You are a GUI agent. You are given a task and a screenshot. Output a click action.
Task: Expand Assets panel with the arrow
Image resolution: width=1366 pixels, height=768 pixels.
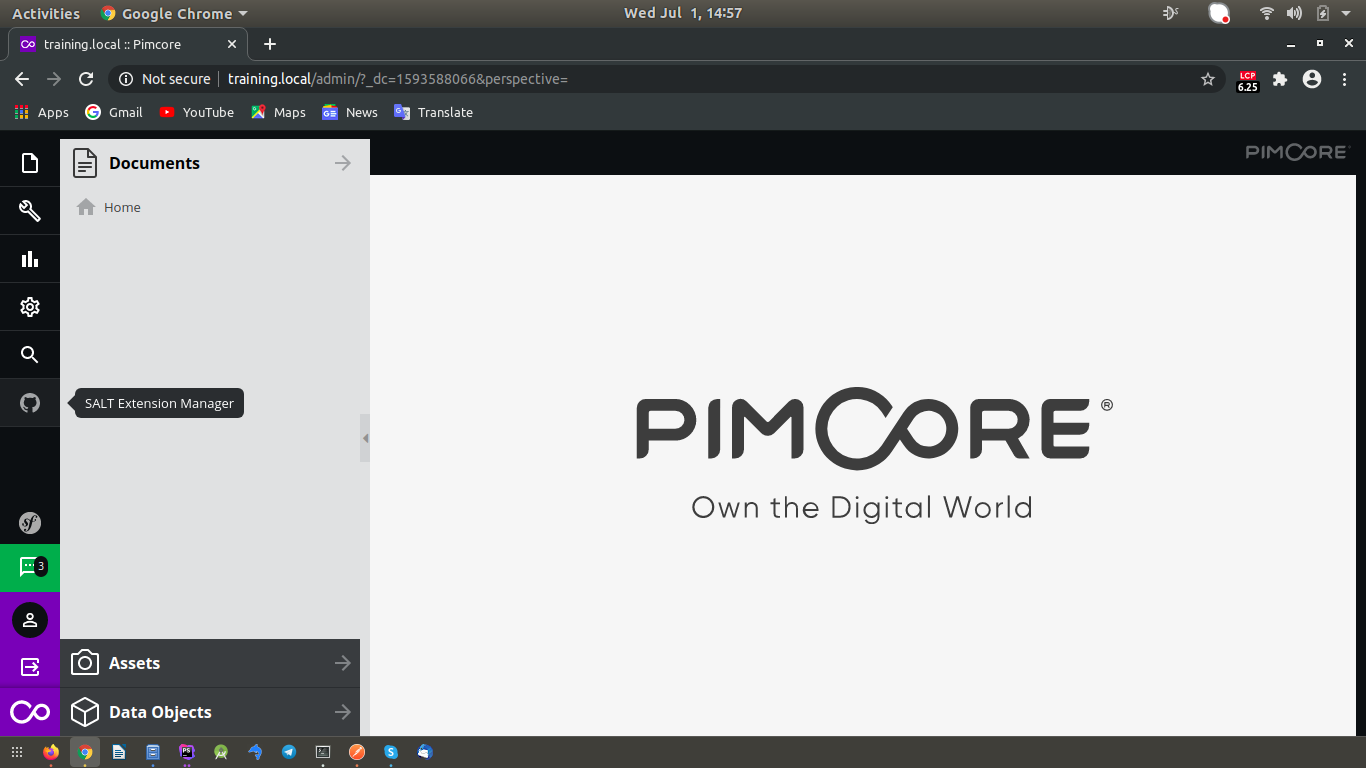(343, 663)
